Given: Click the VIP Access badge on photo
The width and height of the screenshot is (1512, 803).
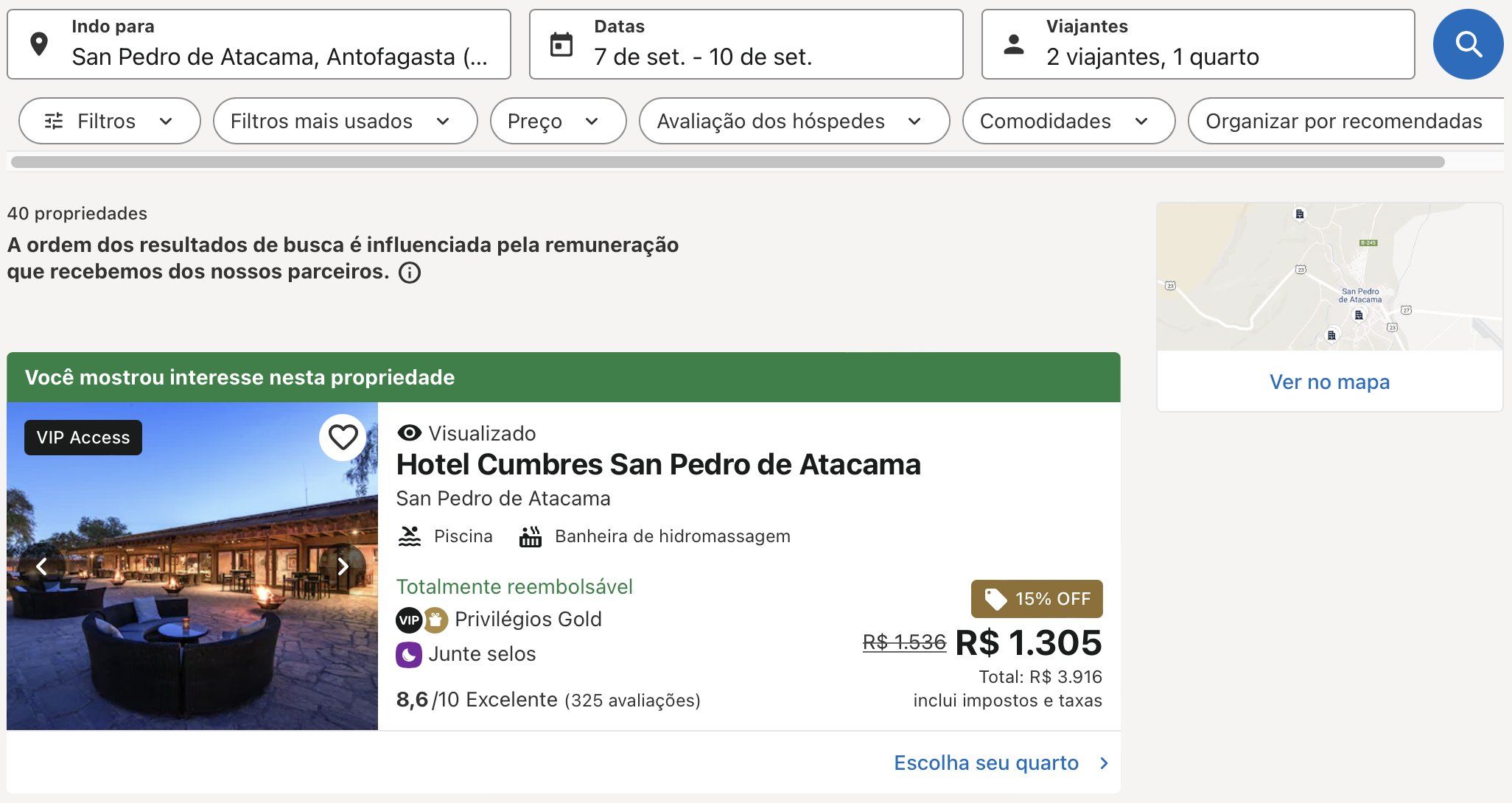Looking at the screenshot, I should [83, 438].
